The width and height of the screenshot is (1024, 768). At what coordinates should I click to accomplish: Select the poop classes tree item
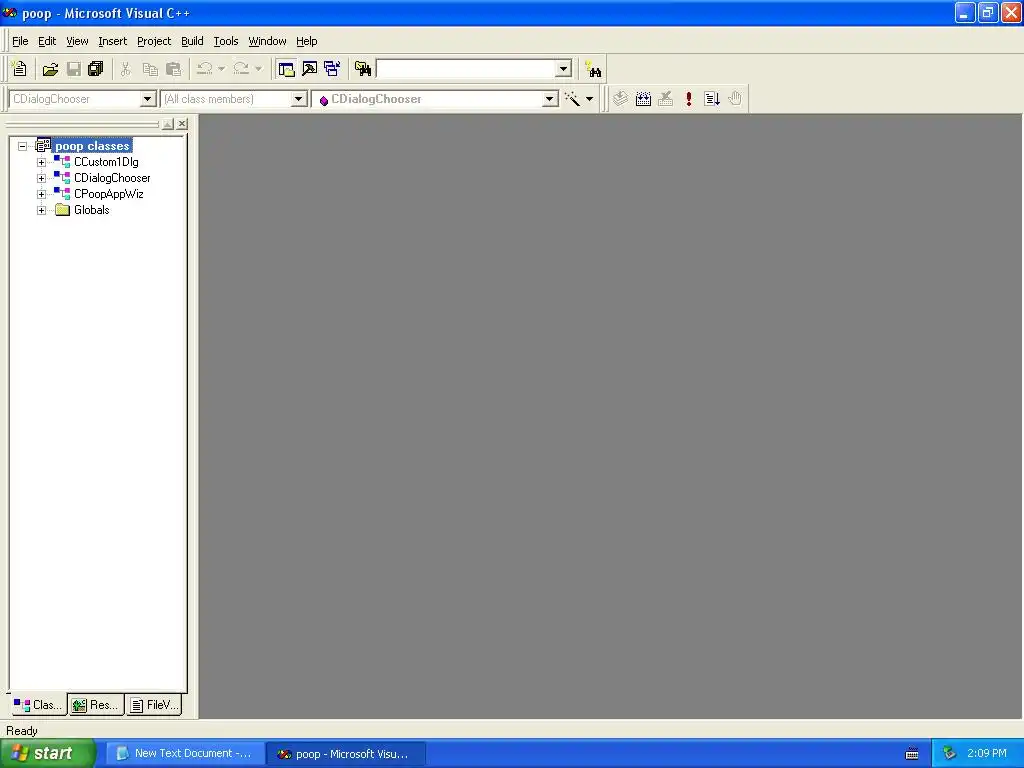92,146
